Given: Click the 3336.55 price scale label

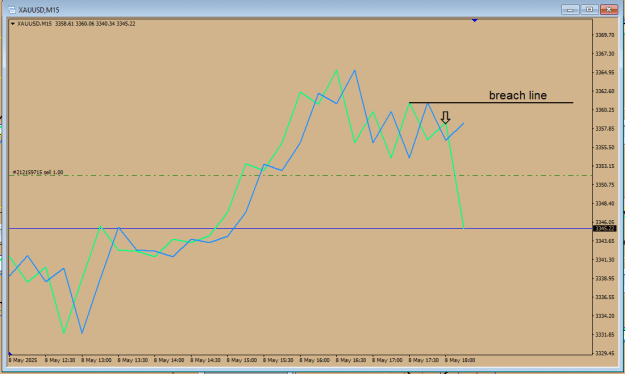Looking at the screenshot, I should [x=605, y=297].
